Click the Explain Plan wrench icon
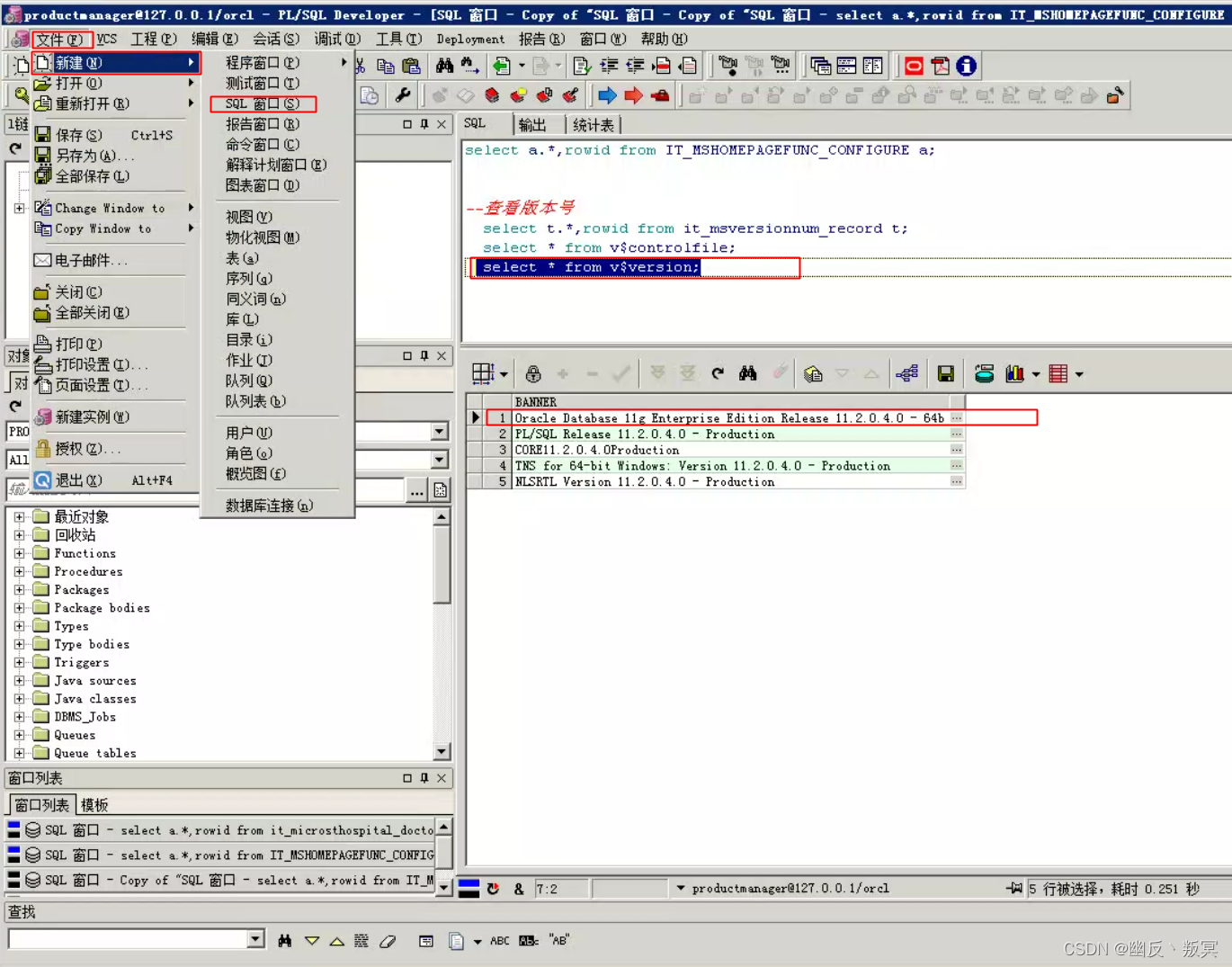Image resolution: width=1232 pixels, height=967 pixels. point(404,95)
